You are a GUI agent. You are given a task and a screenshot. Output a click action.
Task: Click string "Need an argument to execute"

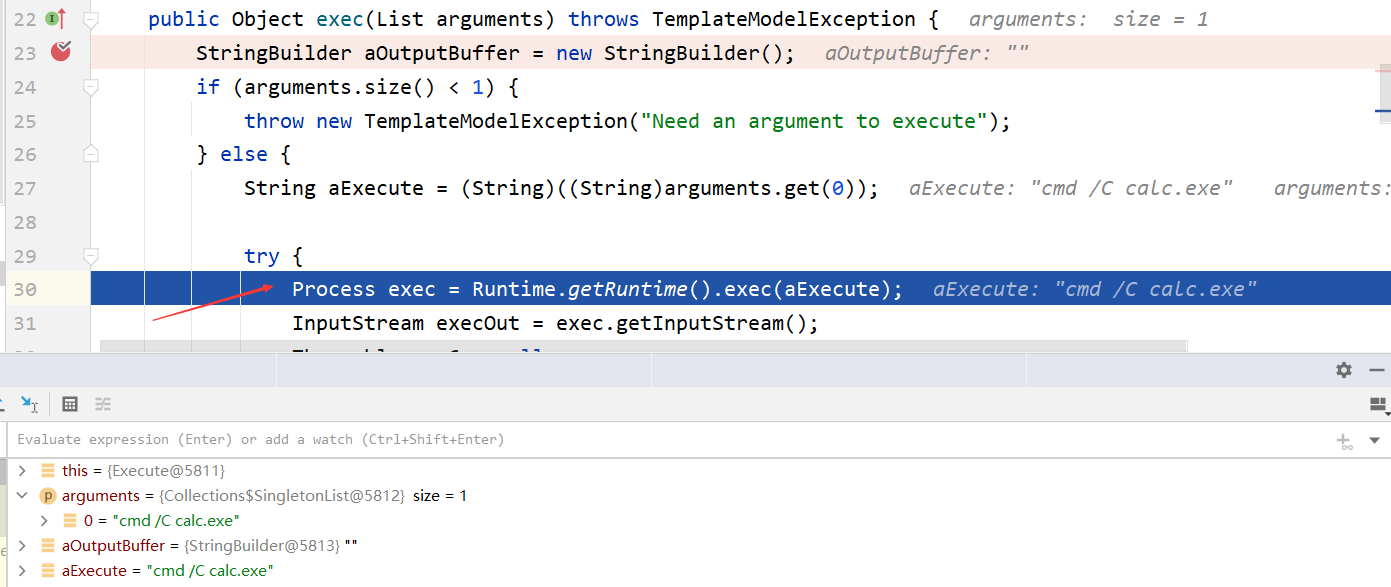click(x=813, y=121)
